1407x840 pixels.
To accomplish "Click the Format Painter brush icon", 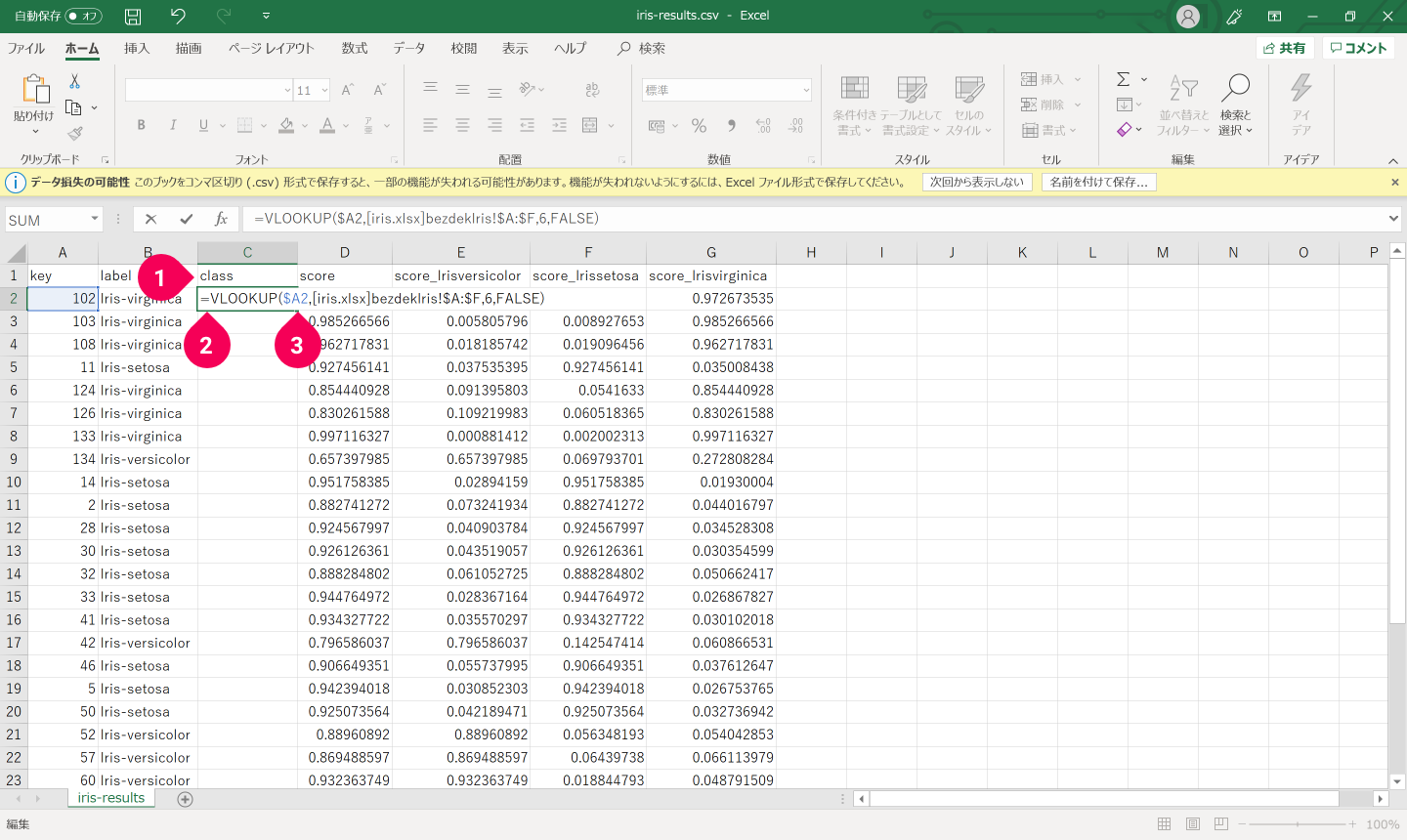I will [74, 133].
